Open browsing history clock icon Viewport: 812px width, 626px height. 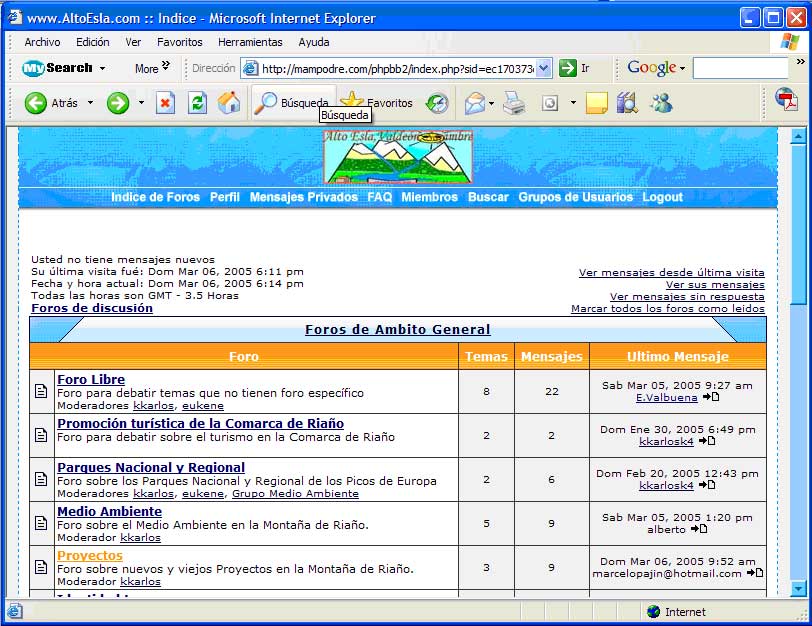[x=437, y=103]
